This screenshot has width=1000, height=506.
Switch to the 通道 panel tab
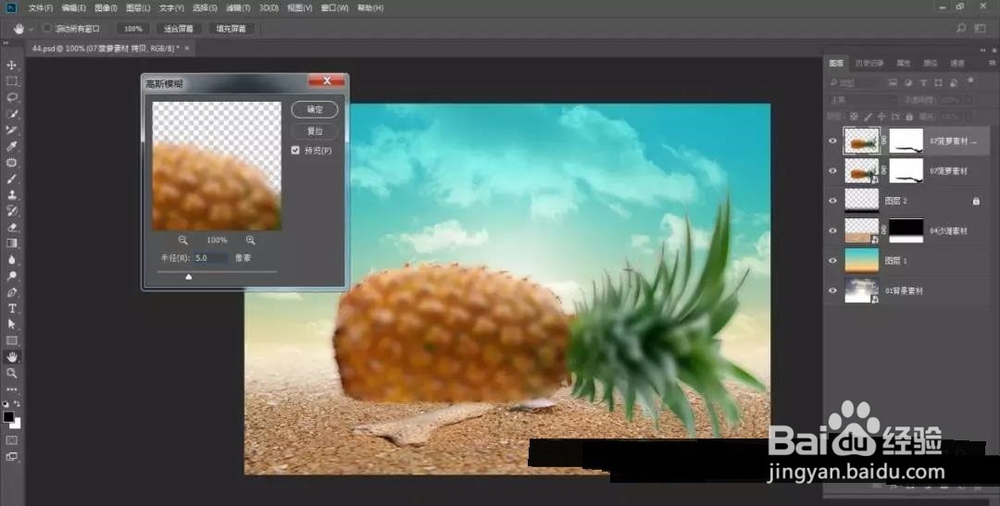(957, 63)
